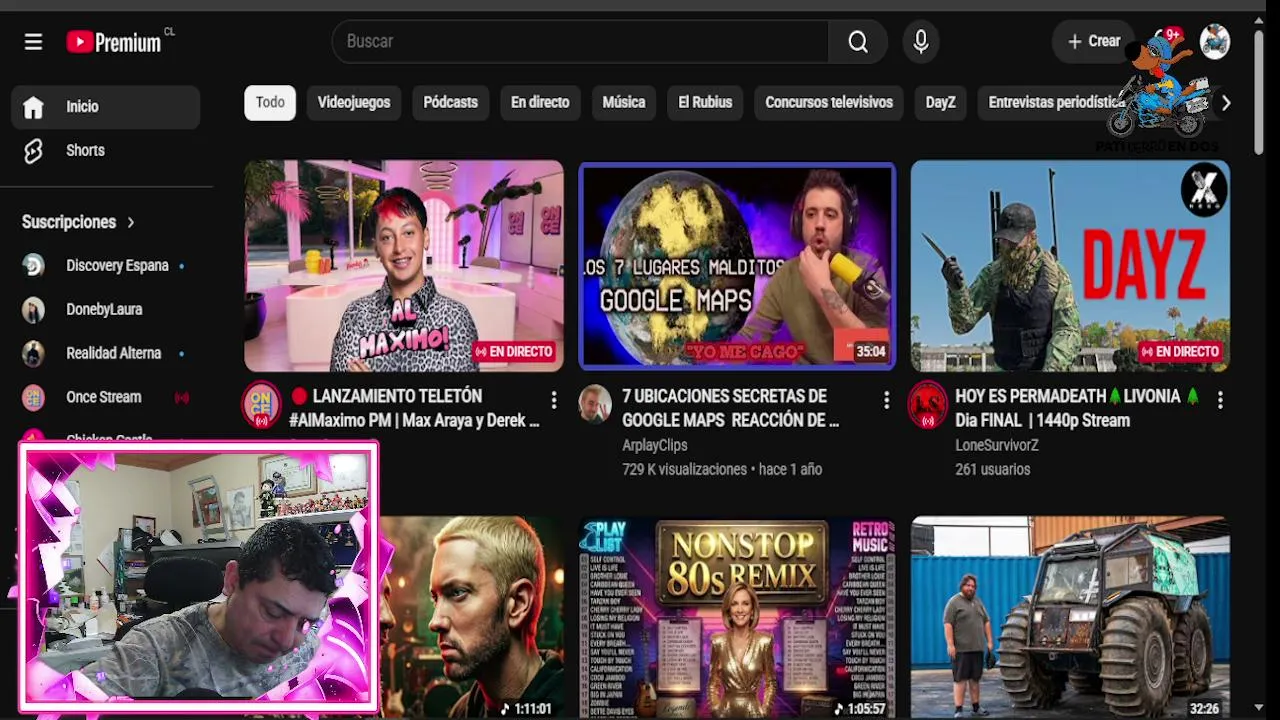
Task: Play the Google Maps lugares malditos thumbnail
Action: [x=737, y=266]
